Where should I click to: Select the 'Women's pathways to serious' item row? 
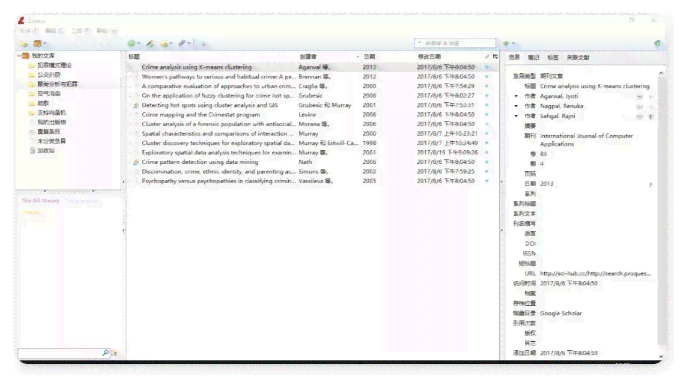(313, 76)
